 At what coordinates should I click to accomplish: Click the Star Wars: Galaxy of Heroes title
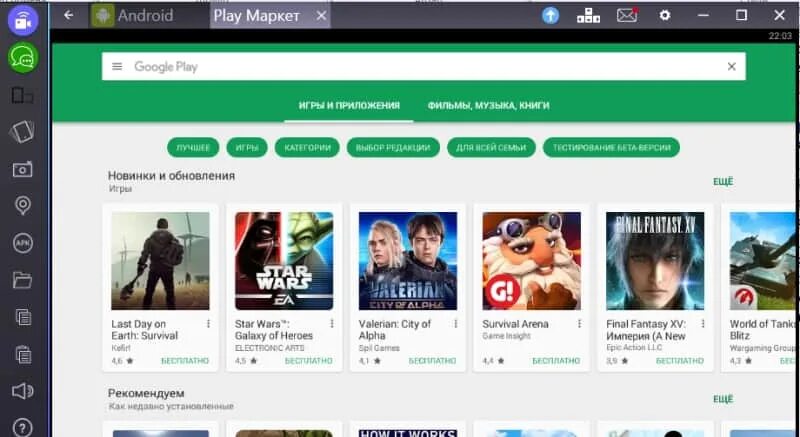273,330
